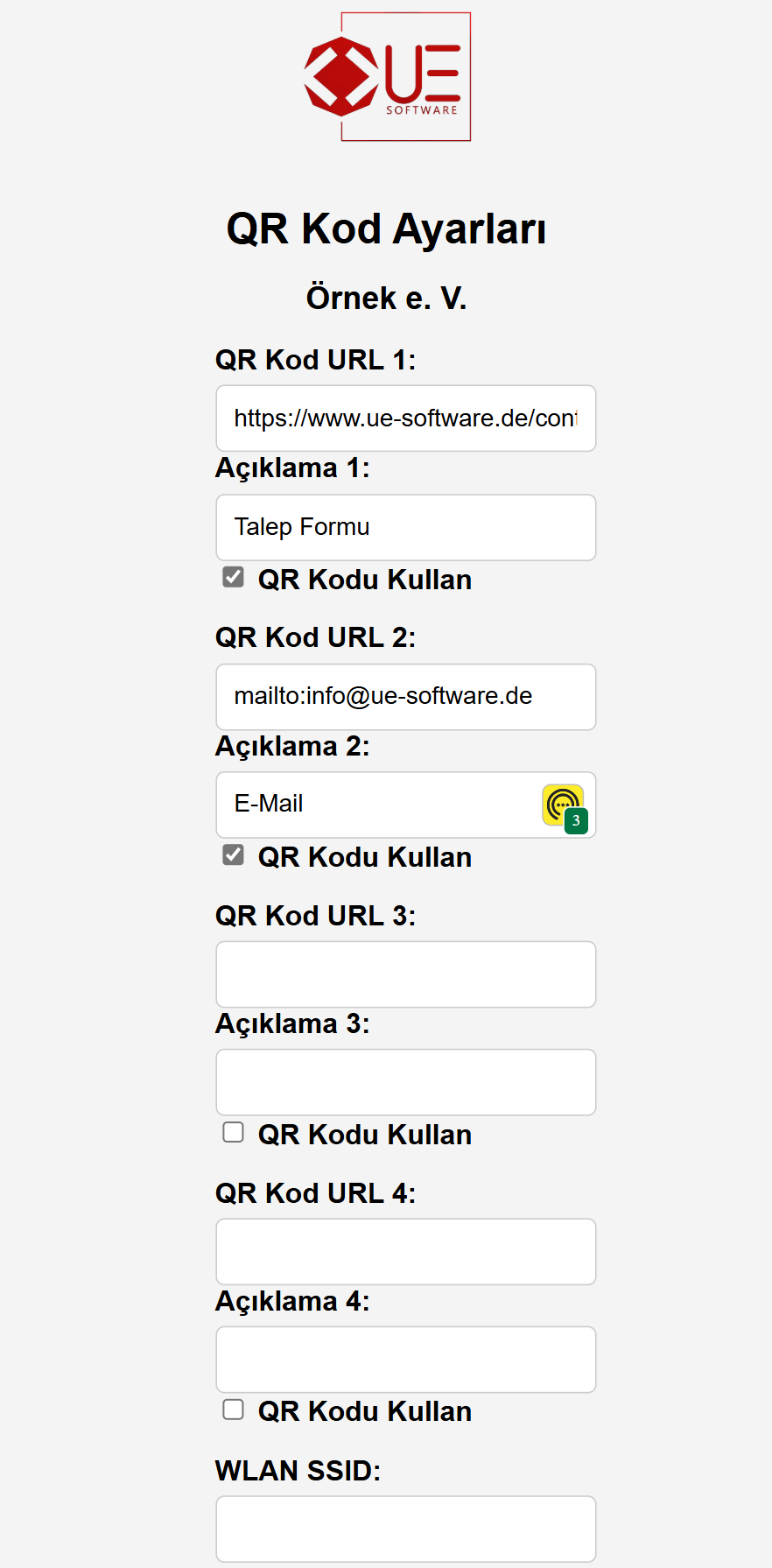Click the Talep Formu description field
Viewport: 772px width, 1568px height.
tap(406, 528)
